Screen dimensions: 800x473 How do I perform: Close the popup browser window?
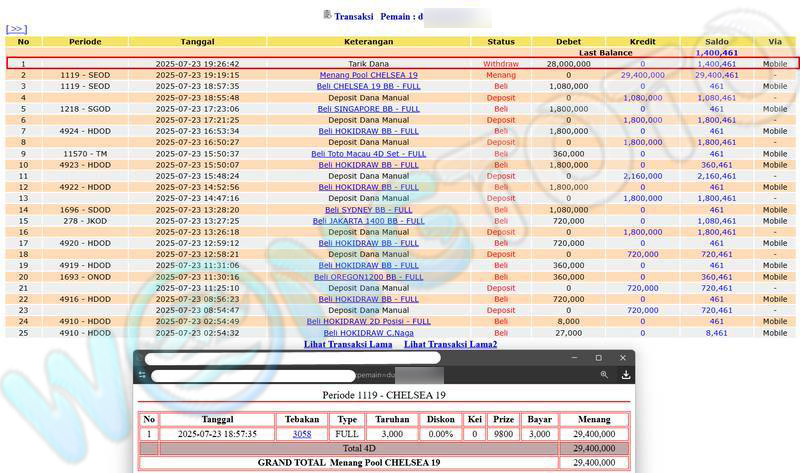pyautogui.click(x=623, y=357)
